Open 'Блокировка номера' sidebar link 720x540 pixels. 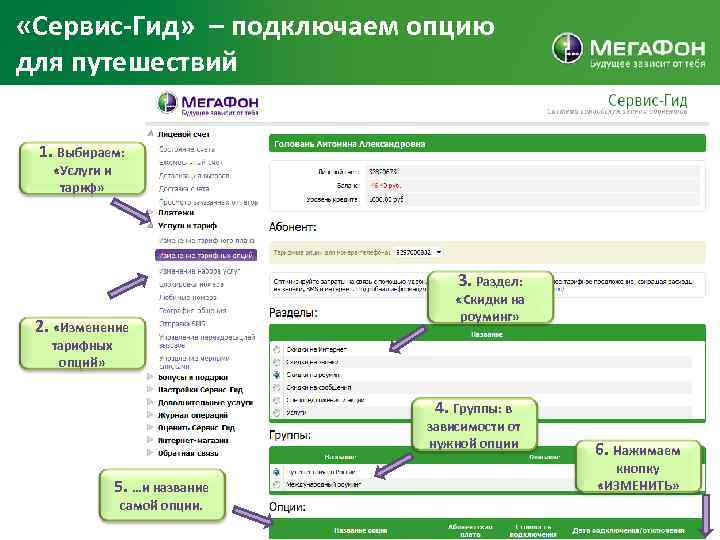[x=191, y=284]
